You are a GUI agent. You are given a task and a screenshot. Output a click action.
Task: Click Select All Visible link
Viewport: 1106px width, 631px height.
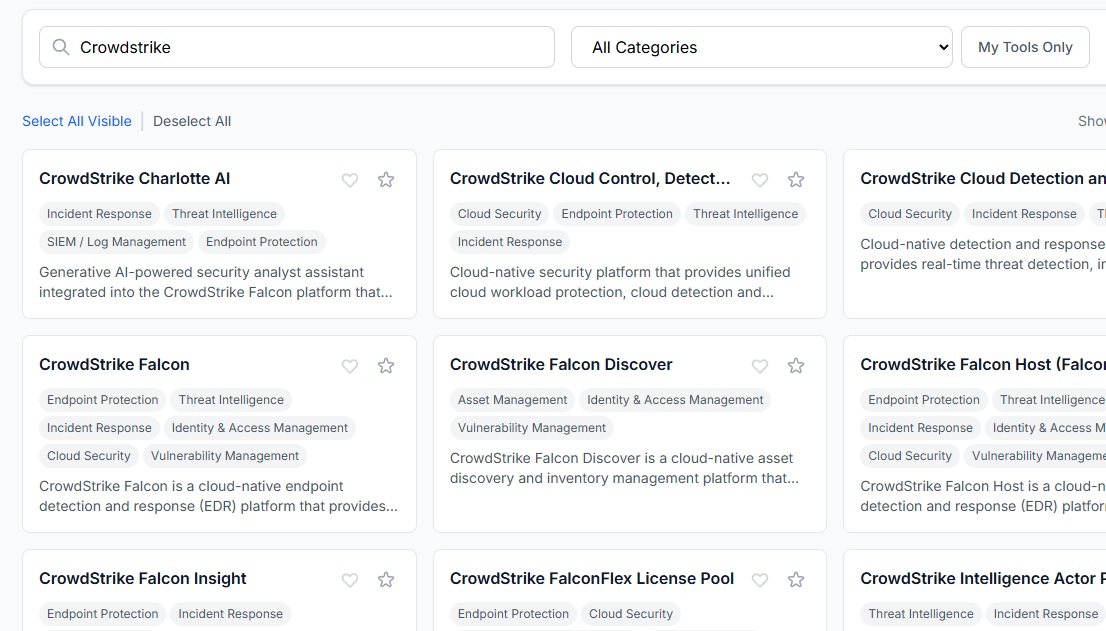click(x=77, y=121)
